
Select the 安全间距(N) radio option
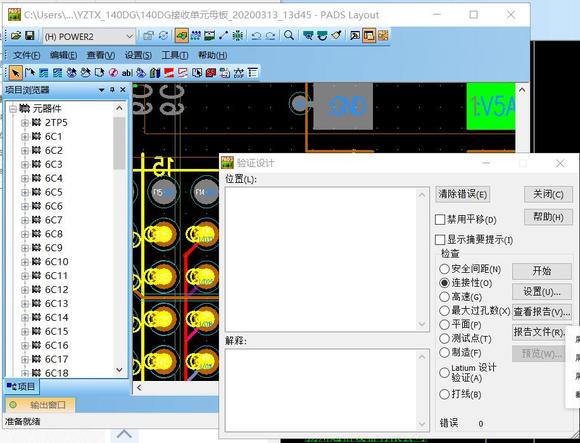444,269
